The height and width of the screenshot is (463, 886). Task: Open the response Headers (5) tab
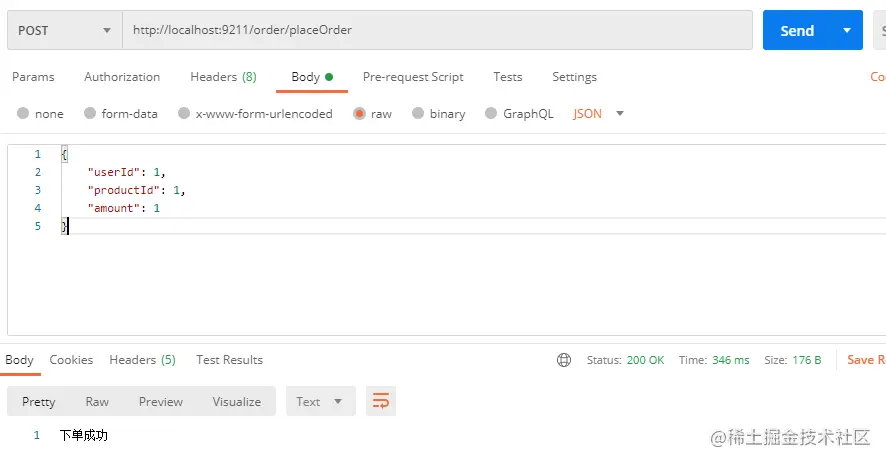(x=142, y=360)
